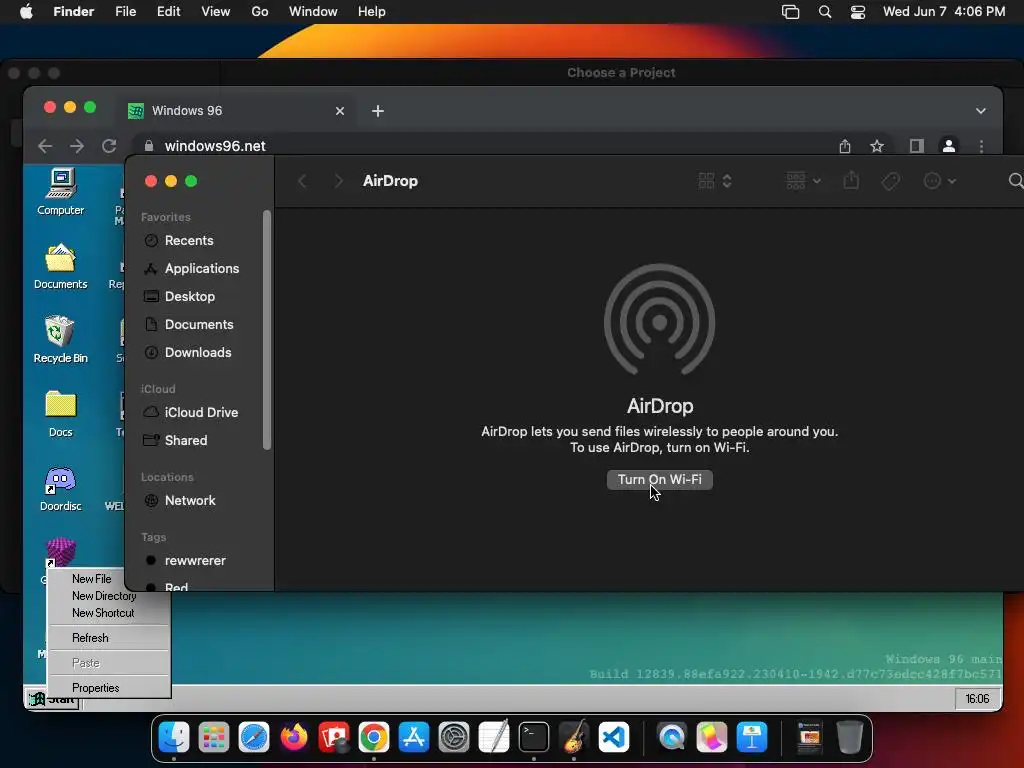Open Terminal from the Dock
The width and height of the screenshot is (1024, 768).
click(534, 737)
